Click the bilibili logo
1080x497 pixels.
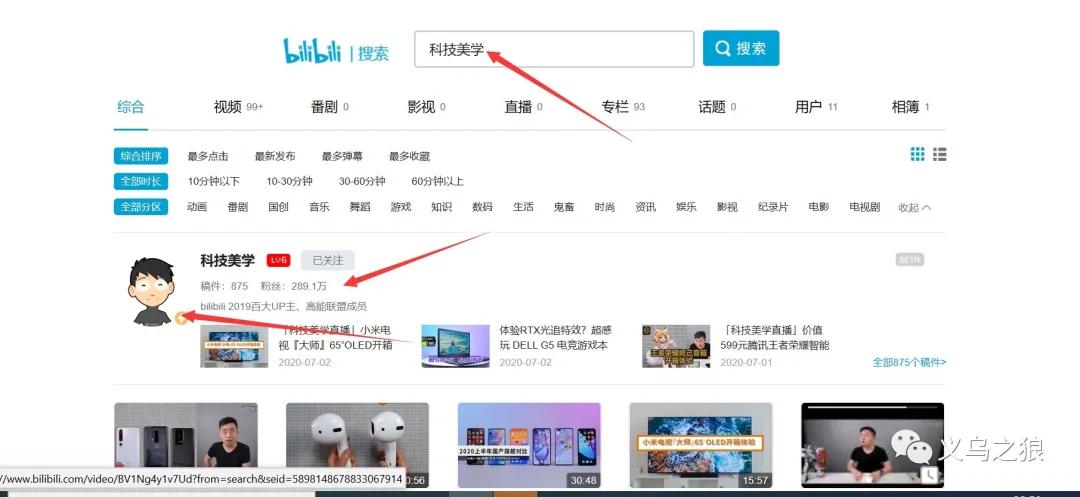coord(312,50)
